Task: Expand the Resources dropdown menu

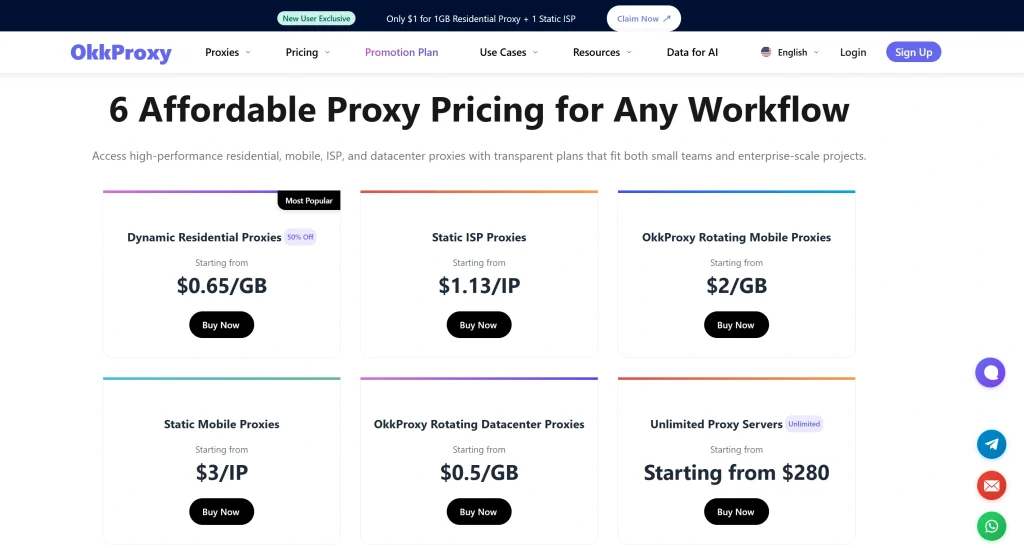Action: coord(602,52)
